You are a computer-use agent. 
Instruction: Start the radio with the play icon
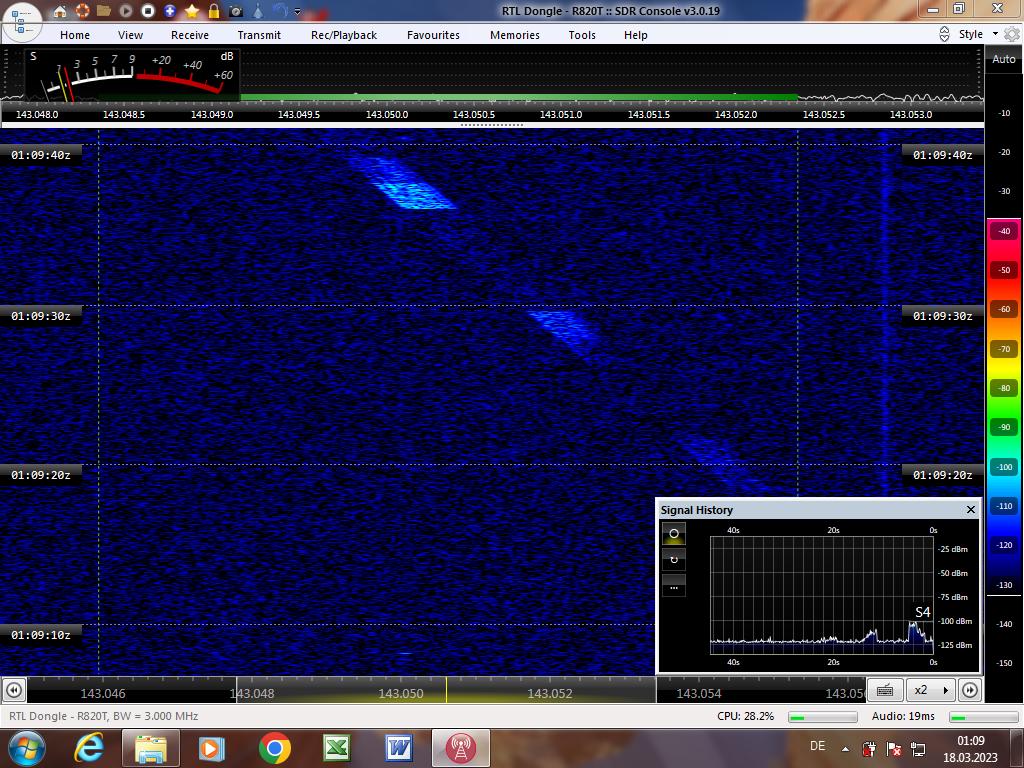pos(126,11)
